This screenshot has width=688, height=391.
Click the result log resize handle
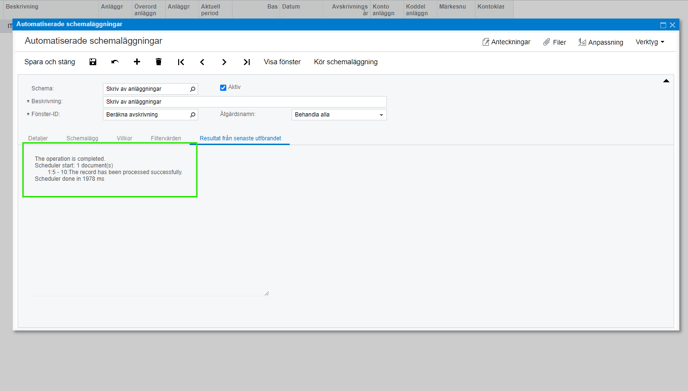266,293
